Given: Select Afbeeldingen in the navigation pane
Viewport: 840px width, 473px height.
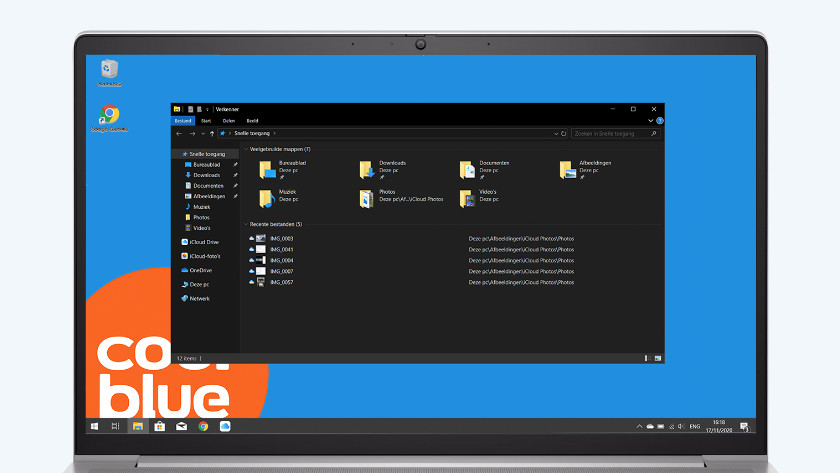Looking at the screenshot, I should pos(209,197).
